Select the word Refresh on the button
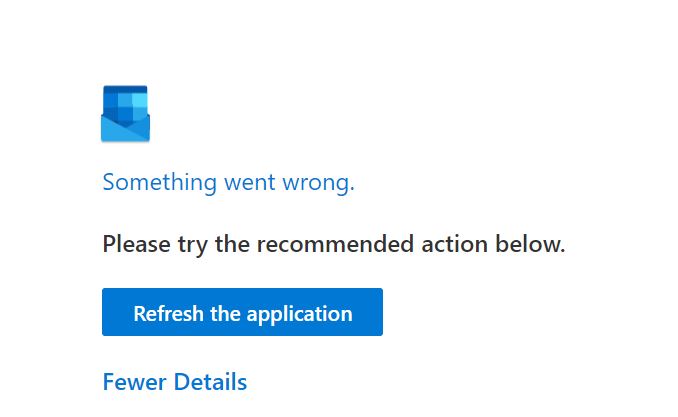 pos(168,313)
